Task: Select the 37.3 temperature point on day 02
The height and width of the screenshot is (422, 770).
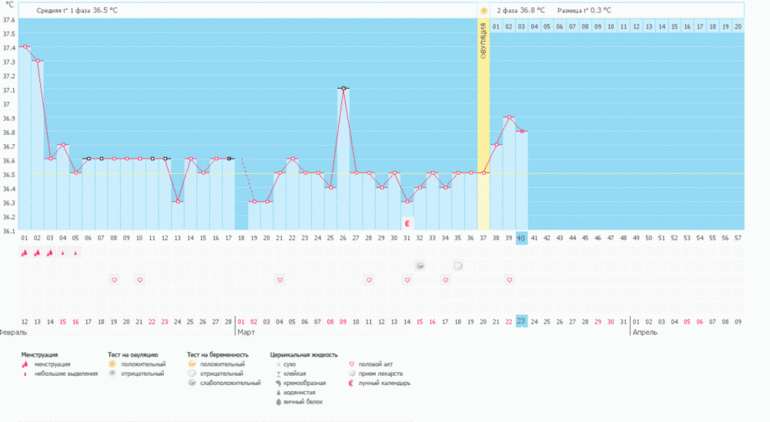Action: (37, 60)
